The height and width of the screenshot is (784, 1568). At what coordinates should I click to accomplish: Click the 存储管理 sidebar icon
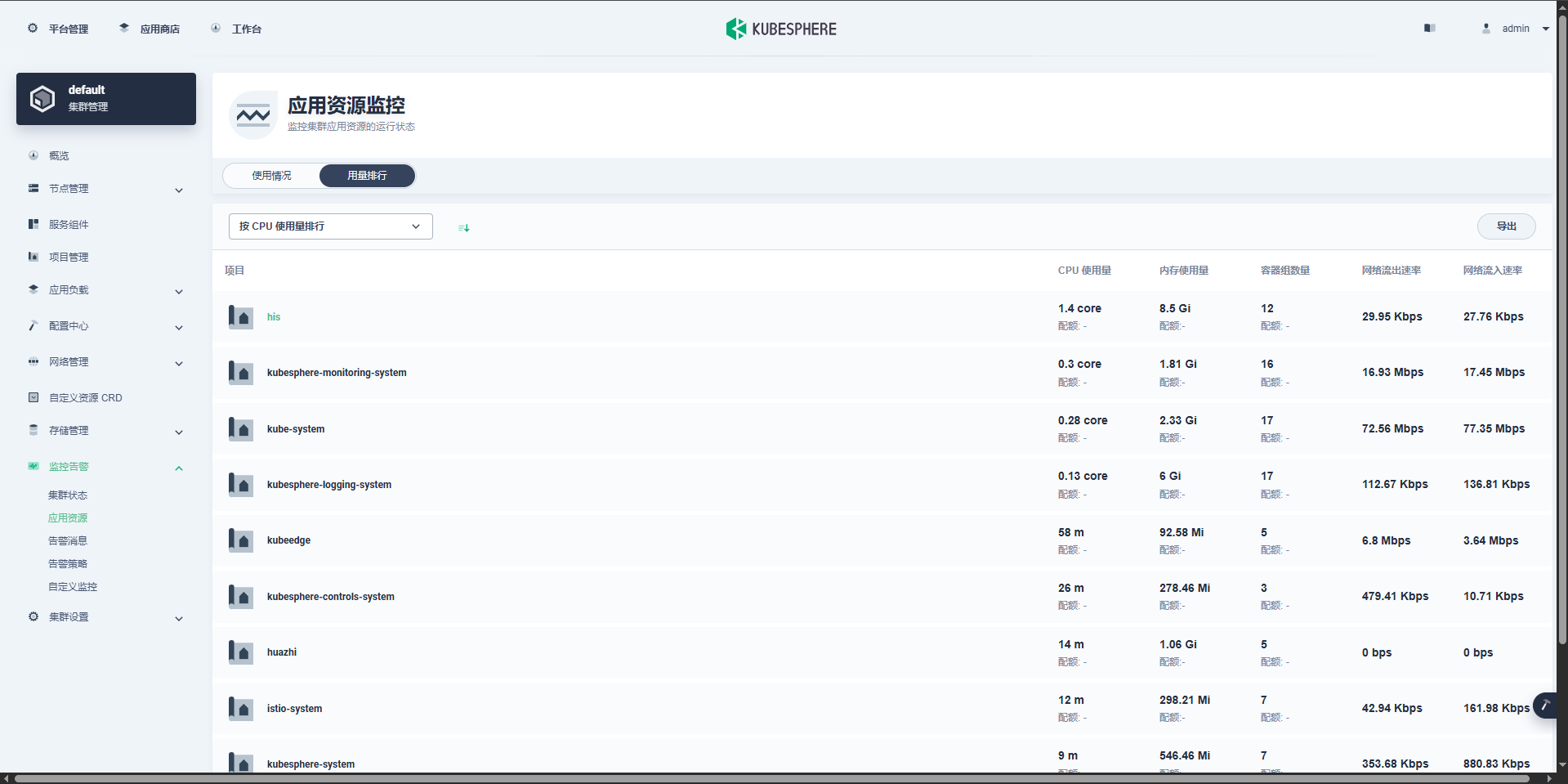tap(34, 430)
